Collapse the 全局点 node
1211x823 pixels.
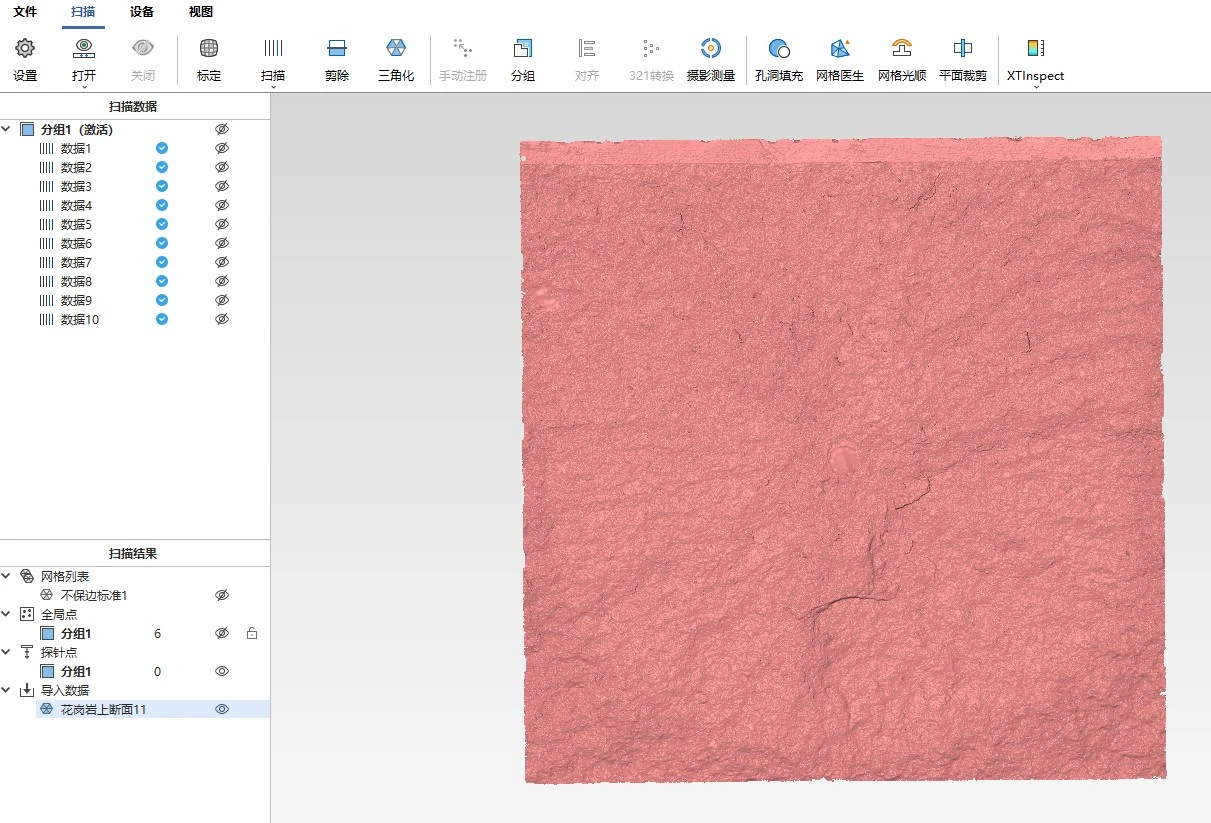pyautogui.click(x=8, y=614)
